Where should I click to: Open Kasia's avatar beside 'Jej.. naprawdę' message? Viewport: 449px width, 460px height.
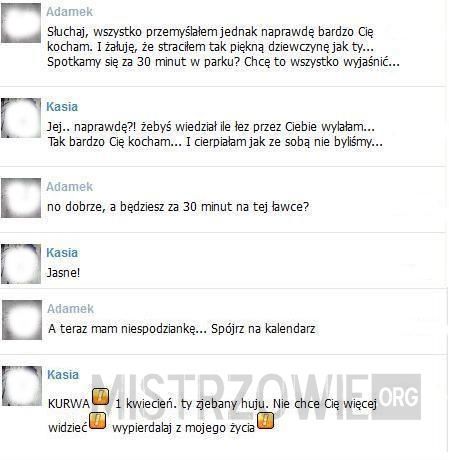pyautogui.click(x=21, y=118)
